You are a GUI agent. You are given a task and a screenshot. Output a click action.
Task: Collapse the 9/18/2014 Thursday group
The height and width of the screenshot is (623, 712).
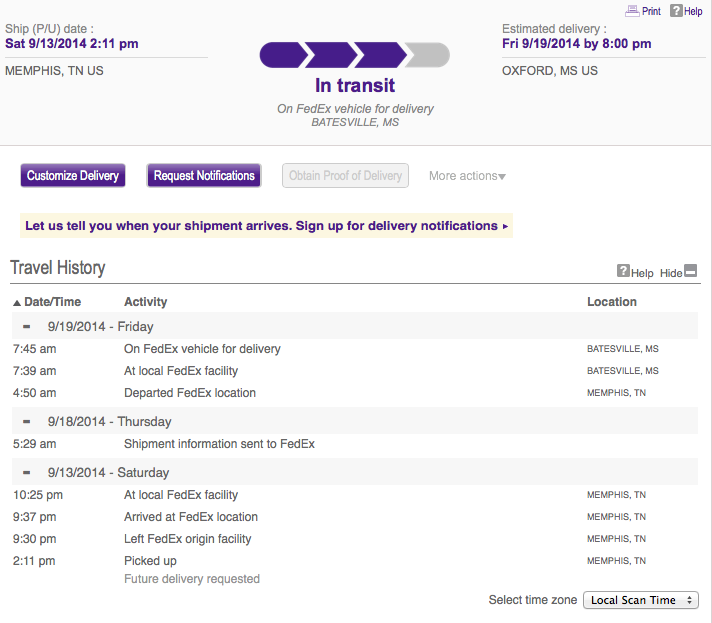[x=27, y=421]
